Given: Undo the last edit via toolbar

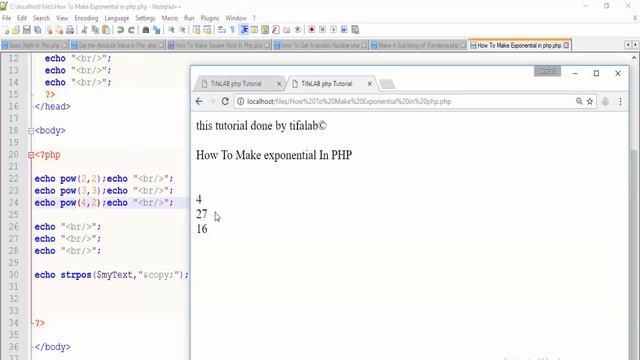Looking at the screenshot, I should 120,30.
